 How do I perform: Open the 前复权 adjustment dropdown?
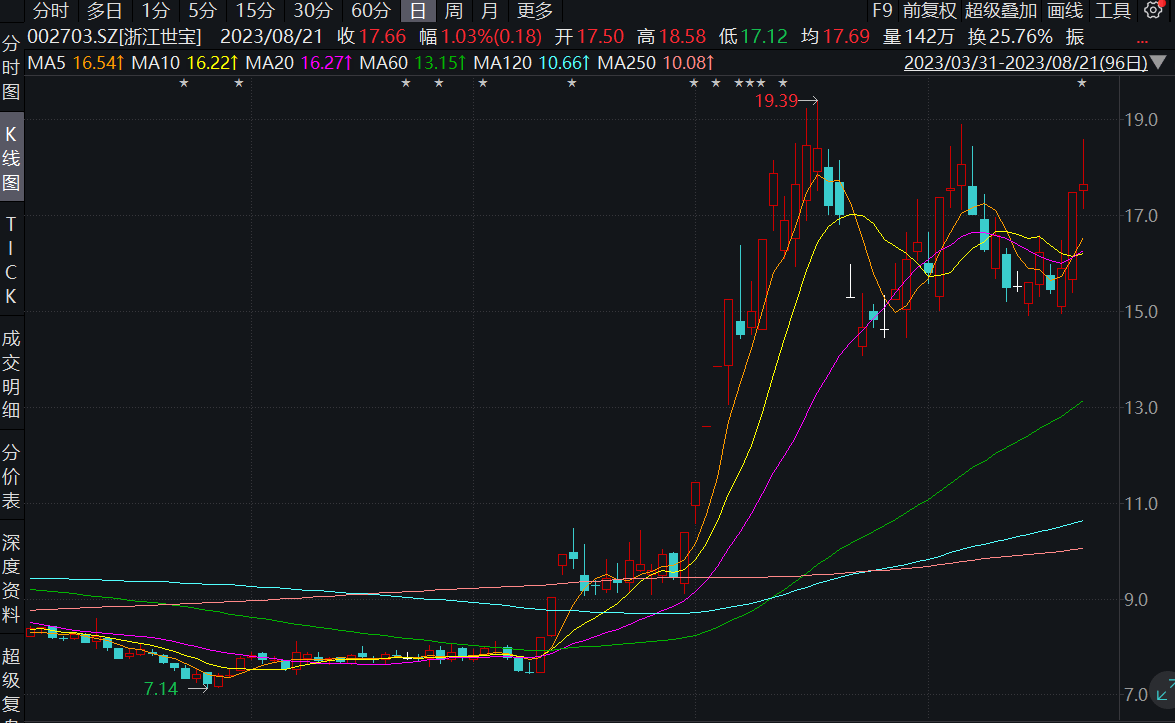coord(929,11)
